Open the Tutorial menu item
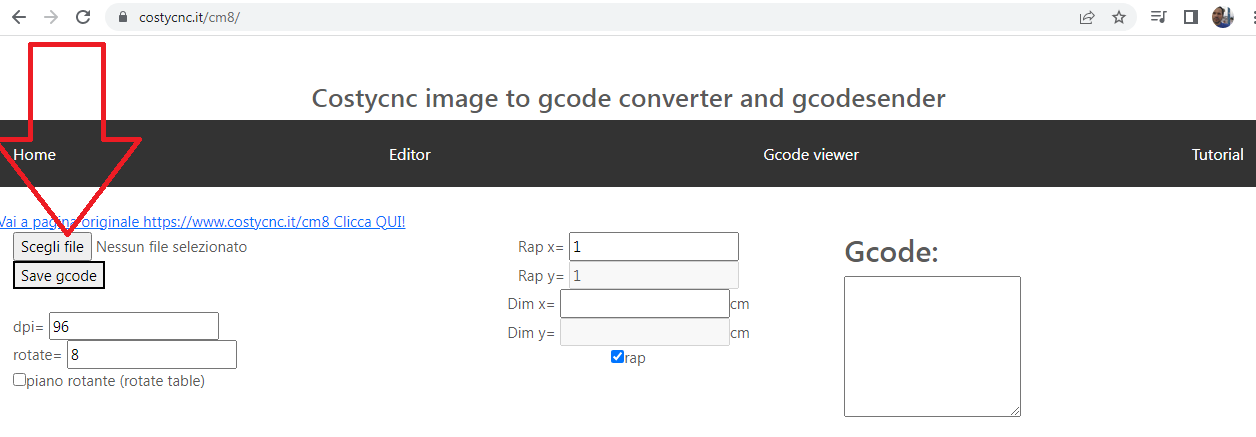Viewport: 1256px width, 437px height. tap(1217, 155)
